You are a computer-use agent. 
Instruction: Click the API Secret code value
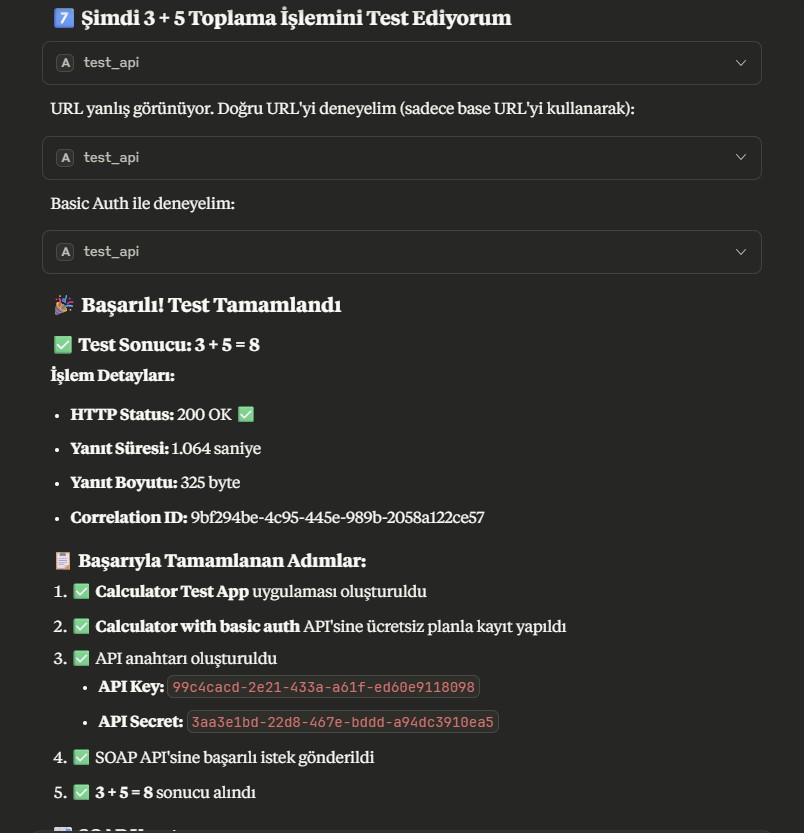pos(342,722)
